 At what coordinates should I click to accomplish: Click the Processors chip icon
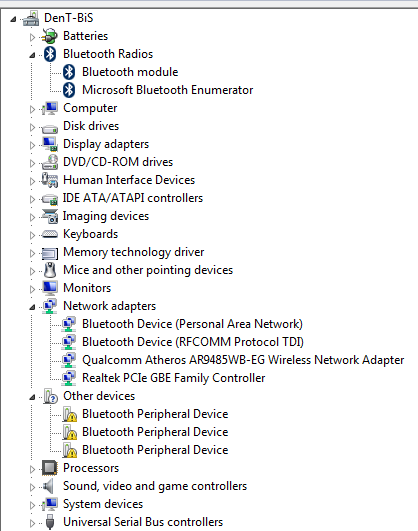(x=50, y=468)
